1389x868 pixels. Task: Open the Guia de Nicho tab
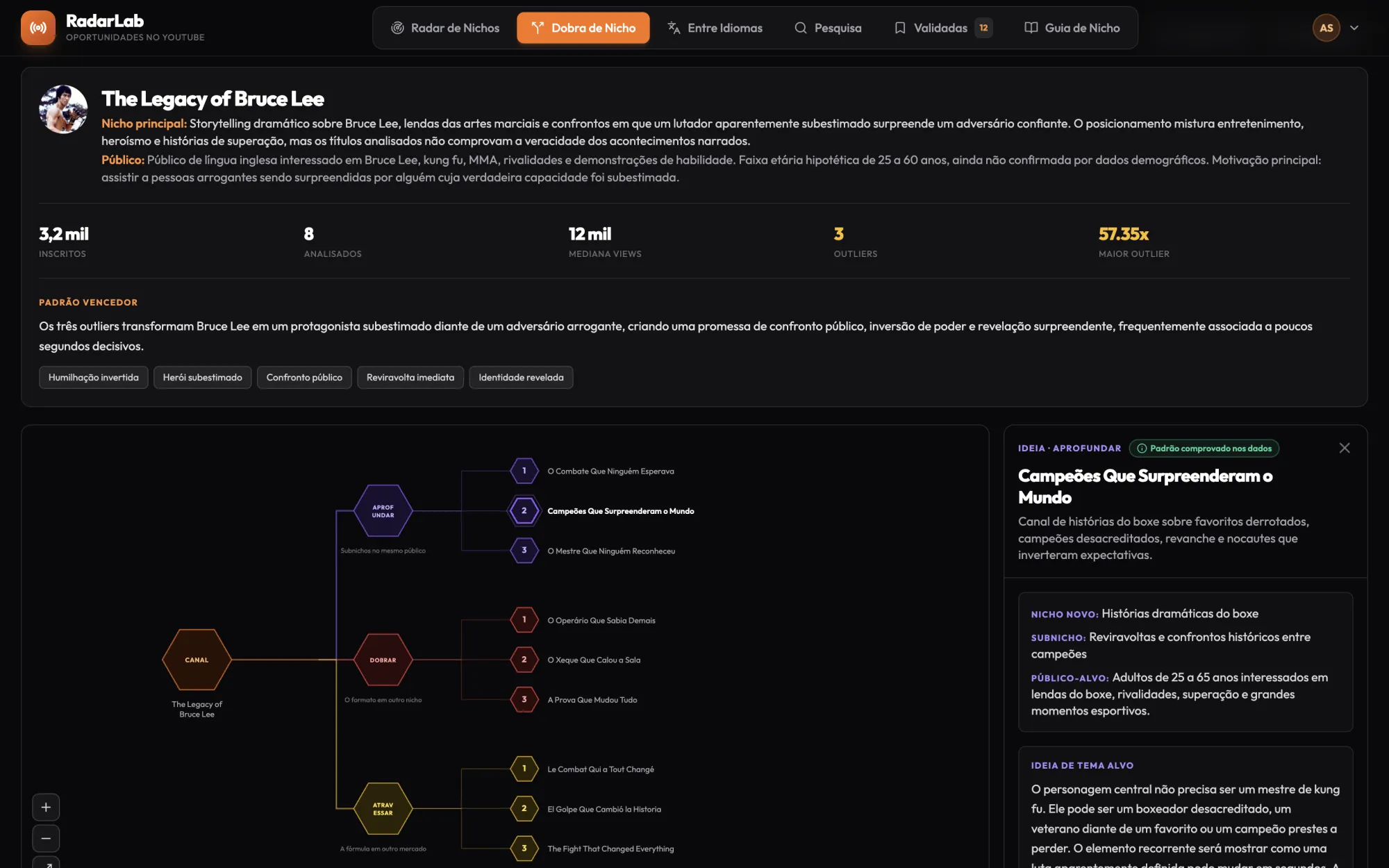[1072, 28]
